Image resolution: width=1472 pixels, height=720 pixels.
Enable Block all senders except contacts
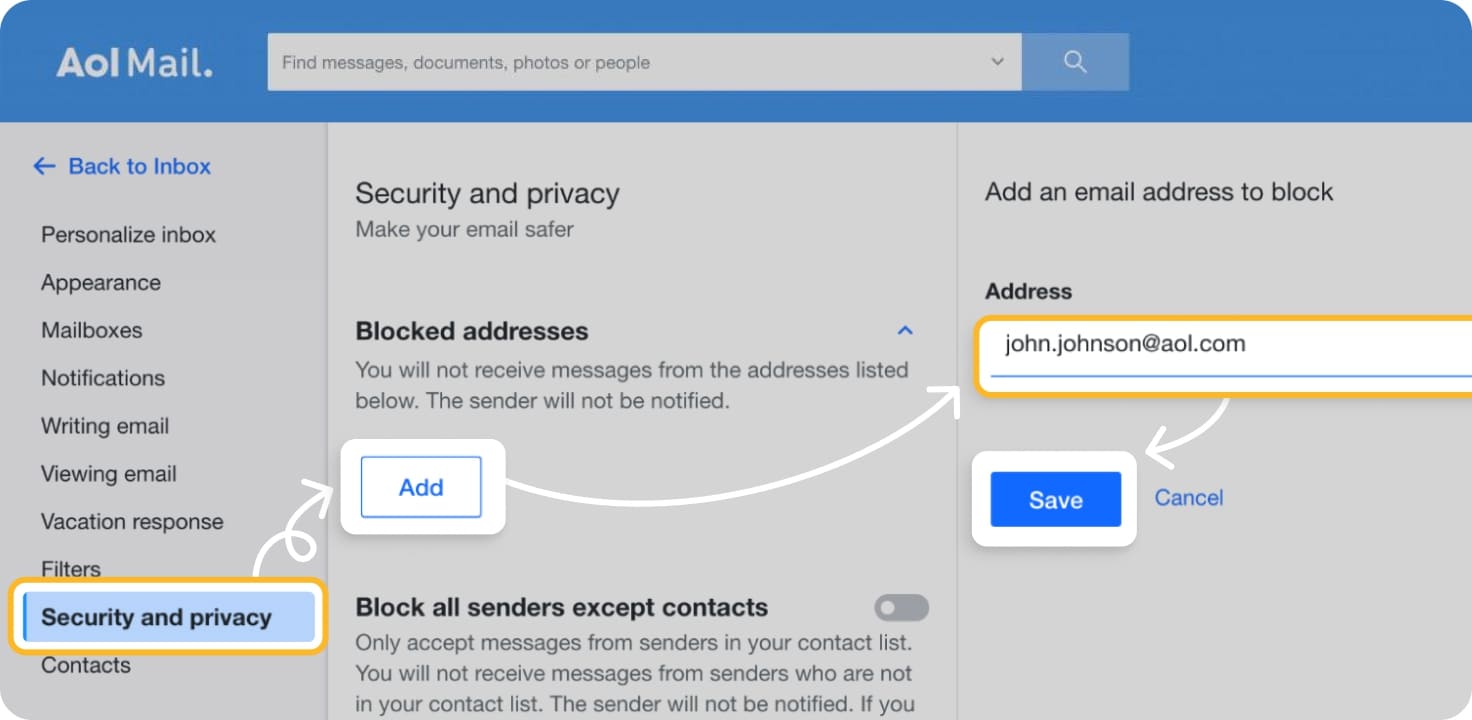(899, 607)
